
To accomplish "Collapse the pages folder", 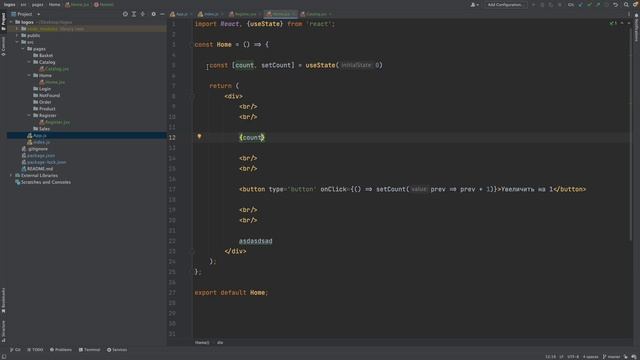I will click(x=23, y=49).
